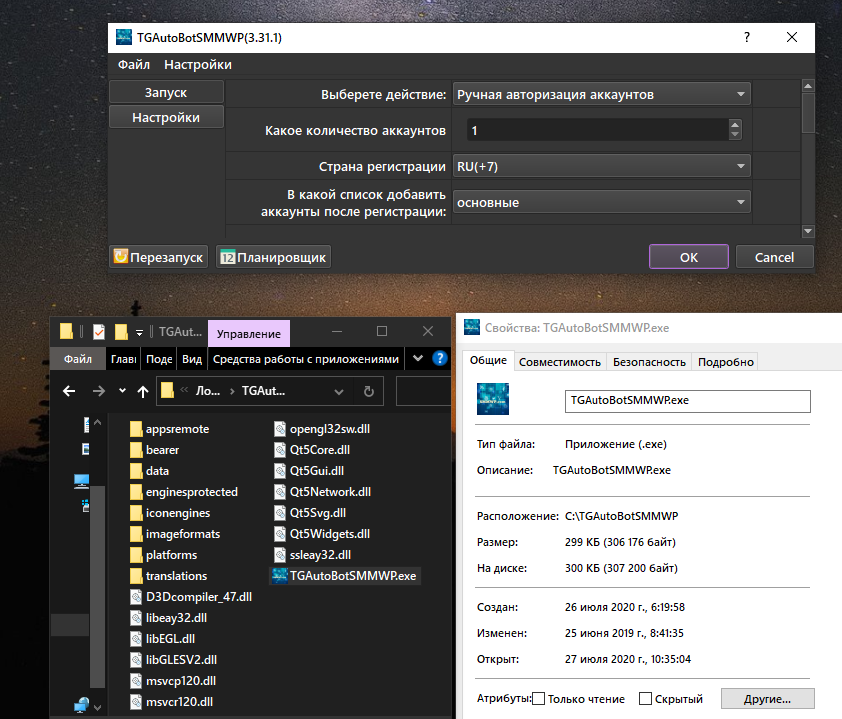Click the Другие attributes button
Viewport: 842px width, 719px height.
767,699
